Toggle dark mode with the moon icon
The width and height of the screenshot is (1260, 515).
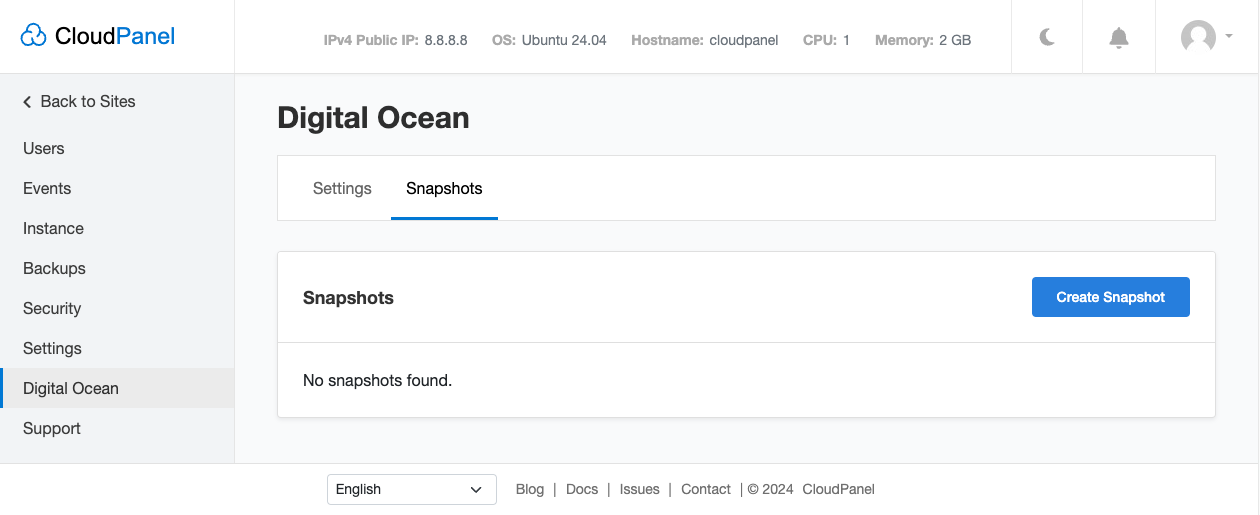1047,38
